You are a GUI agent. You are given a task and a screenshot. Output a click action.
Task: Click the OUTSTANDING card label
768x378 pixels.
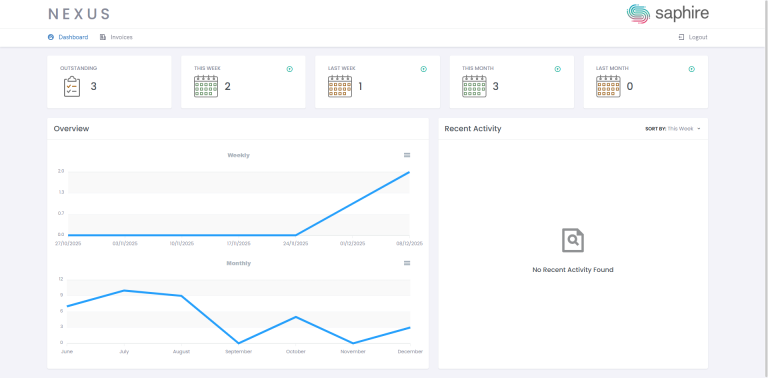pos(78,69)
